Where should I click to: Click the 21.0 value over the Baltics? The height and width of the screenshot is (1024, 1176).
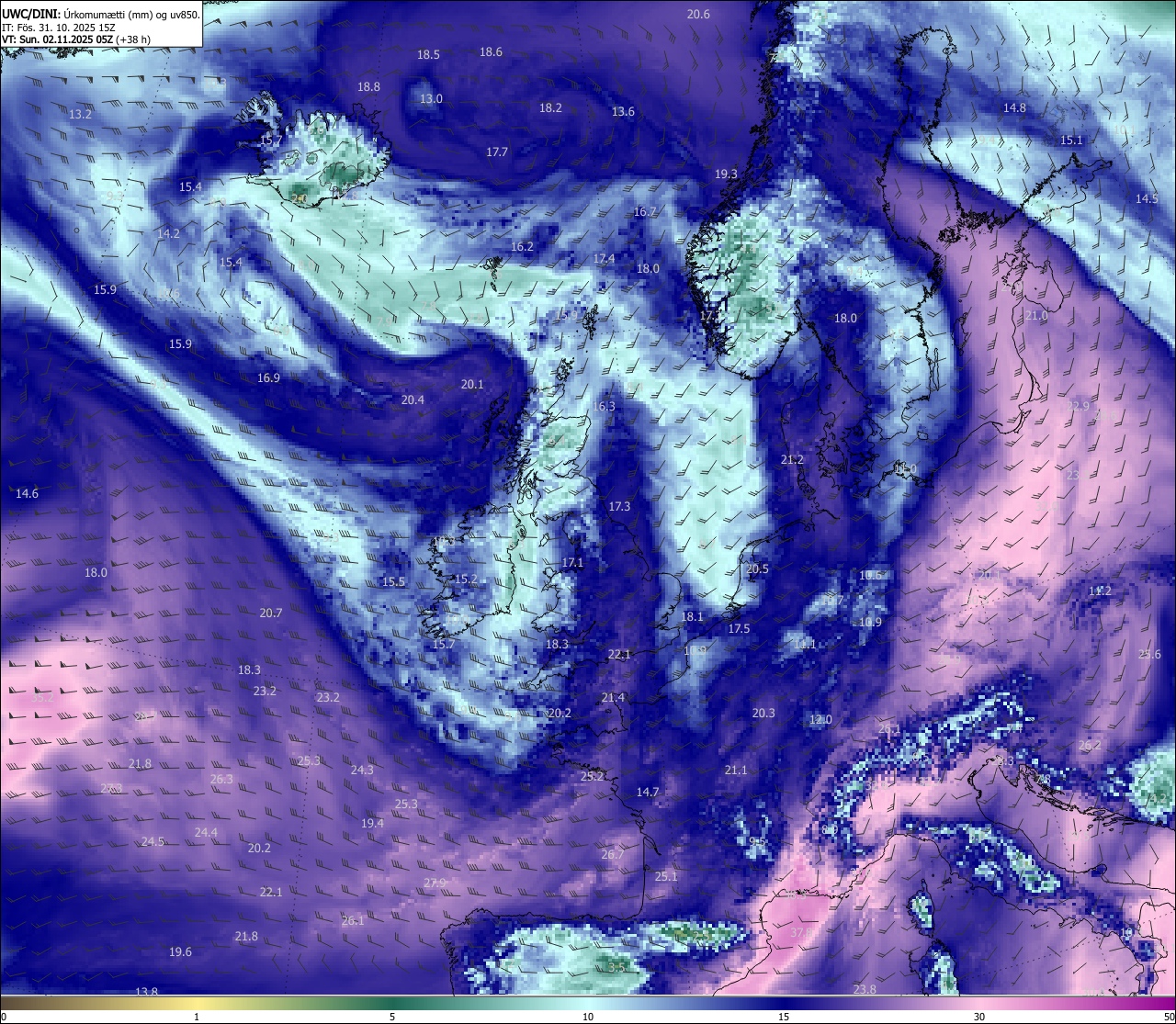(1036, 315)
